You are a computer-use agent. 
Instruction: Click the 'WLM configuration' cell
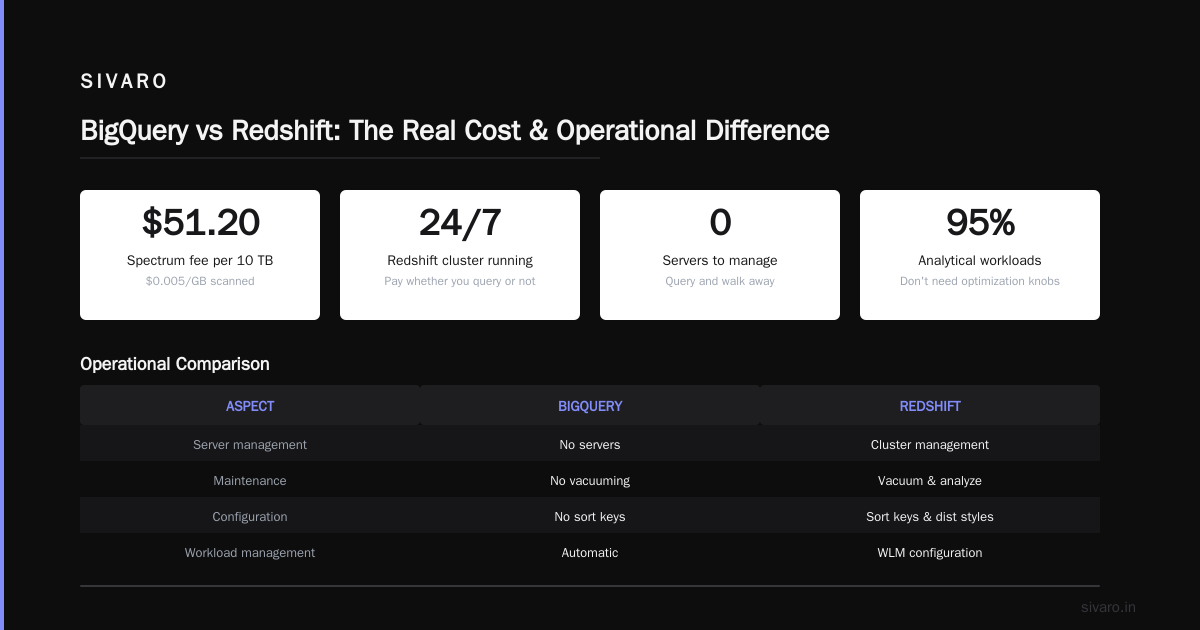point(930,552)
